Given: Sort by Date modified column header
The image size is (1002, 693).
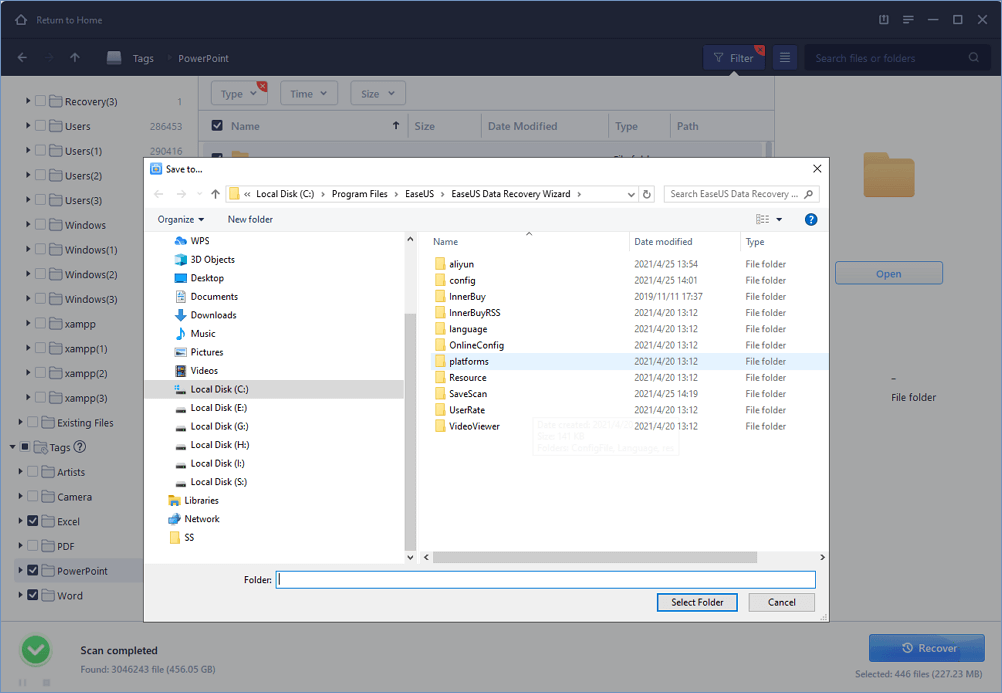Looking at the screenshot, I should point(663,242).
